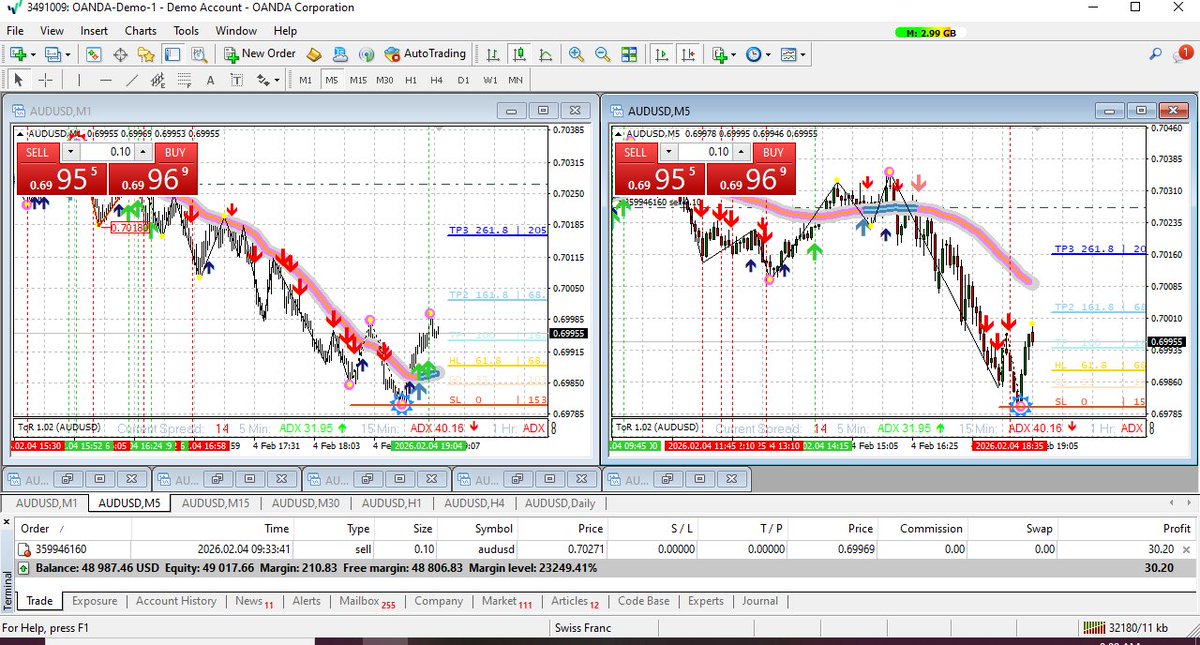Expand the new chart dropdown arrow
This screenshot has height=645, width=1200.
33,54
